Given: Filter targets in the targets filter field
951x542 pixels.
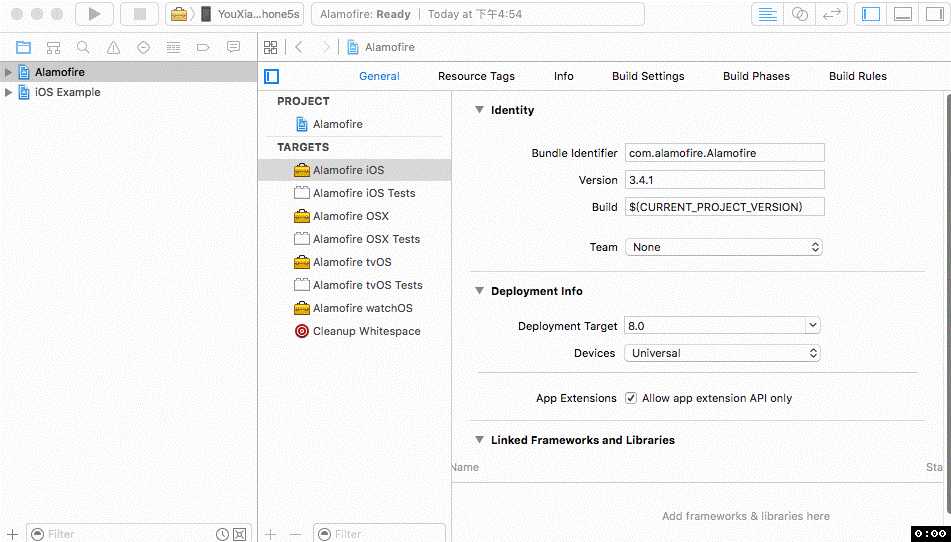Looking at the screenshot, I should tap(380, 534).
